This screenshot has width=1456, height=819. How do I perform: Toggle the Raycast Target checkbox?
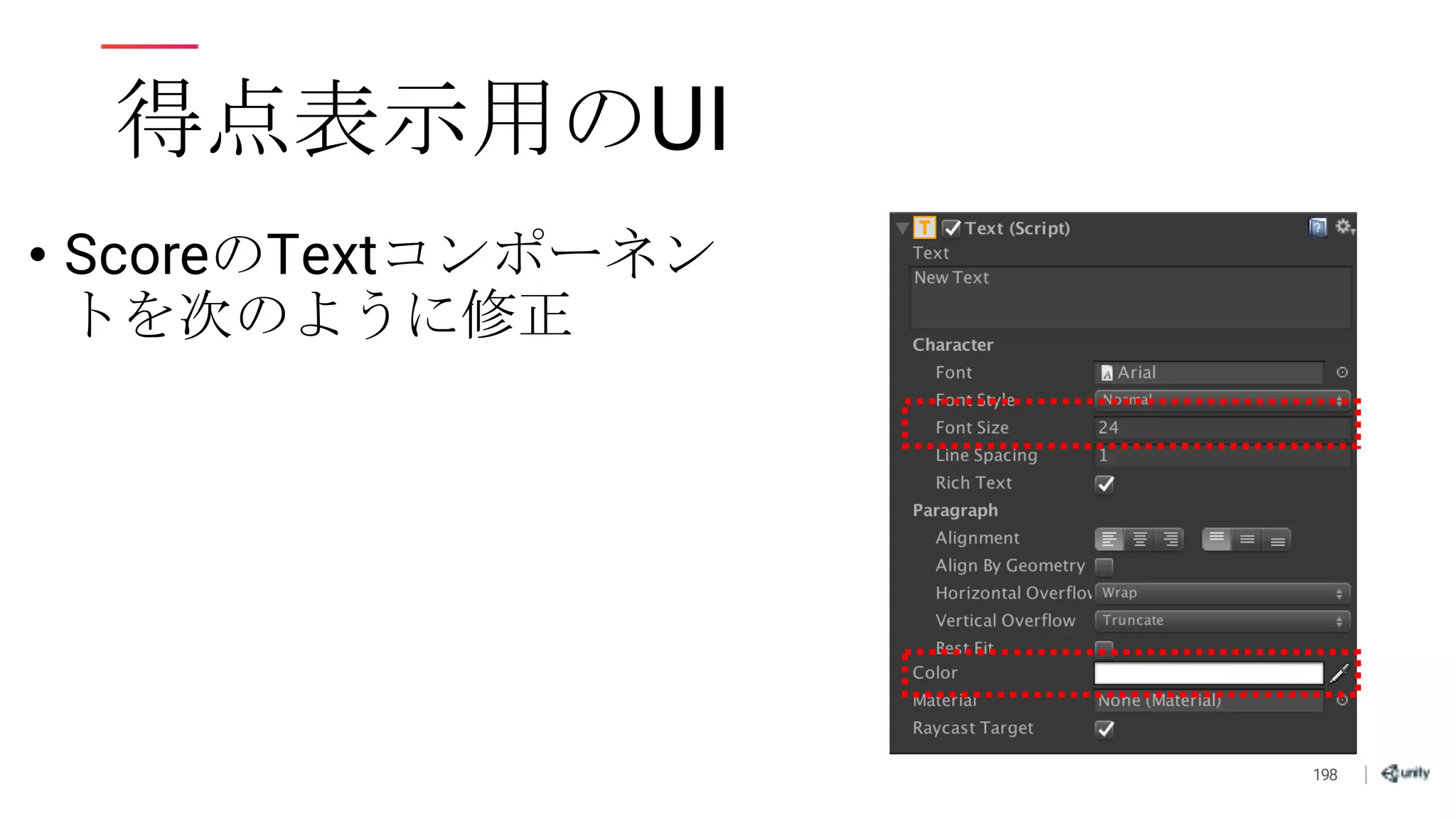pyautogui.click(x=1105, y=729)
